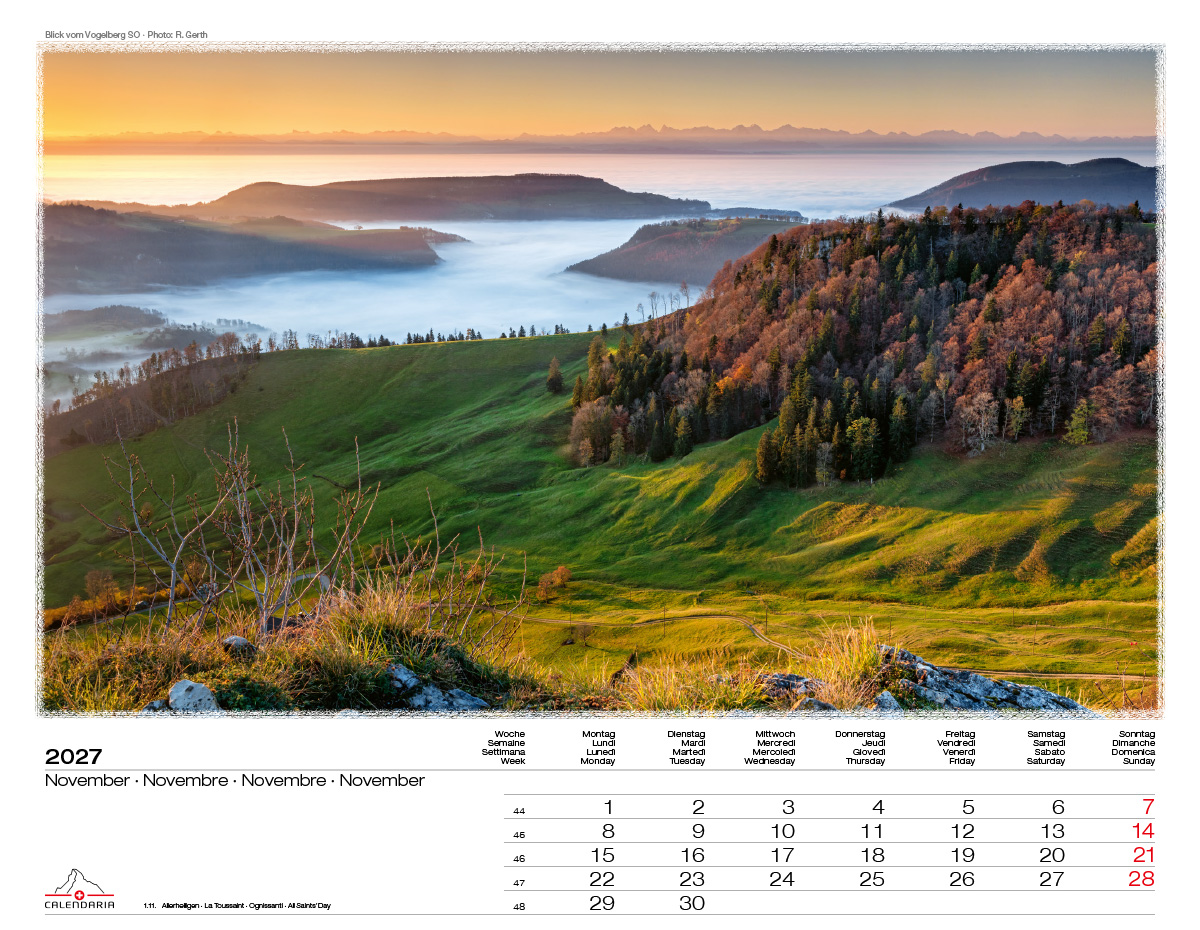Select date 1 in the Monday column
Image resolution: width=1200 pixels, height=930 pixels.
pos(609,807)
